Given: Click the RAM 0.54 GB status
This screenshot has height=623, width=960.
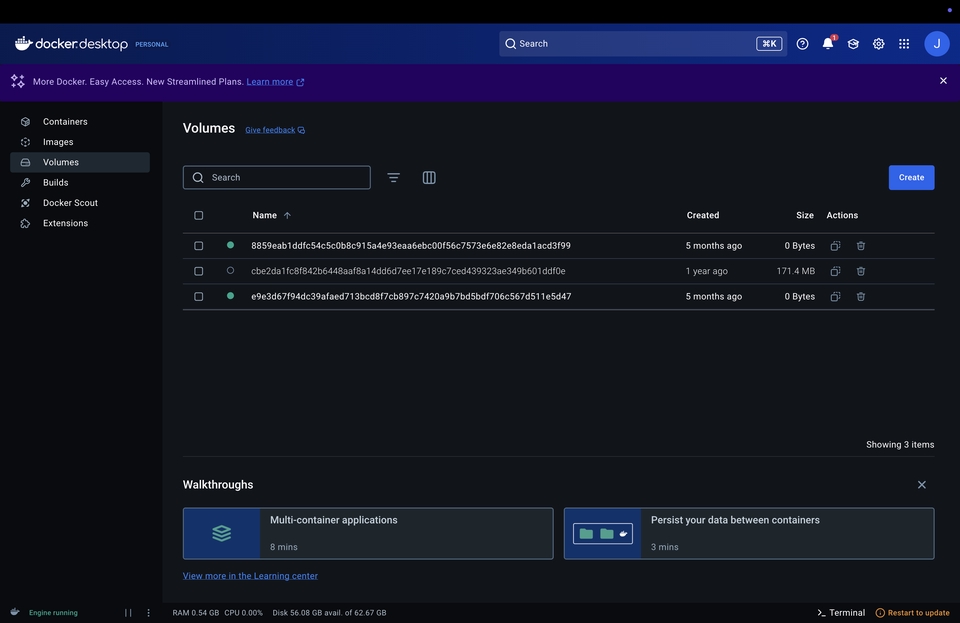Looking at the screenshot, I should [195, 613].
